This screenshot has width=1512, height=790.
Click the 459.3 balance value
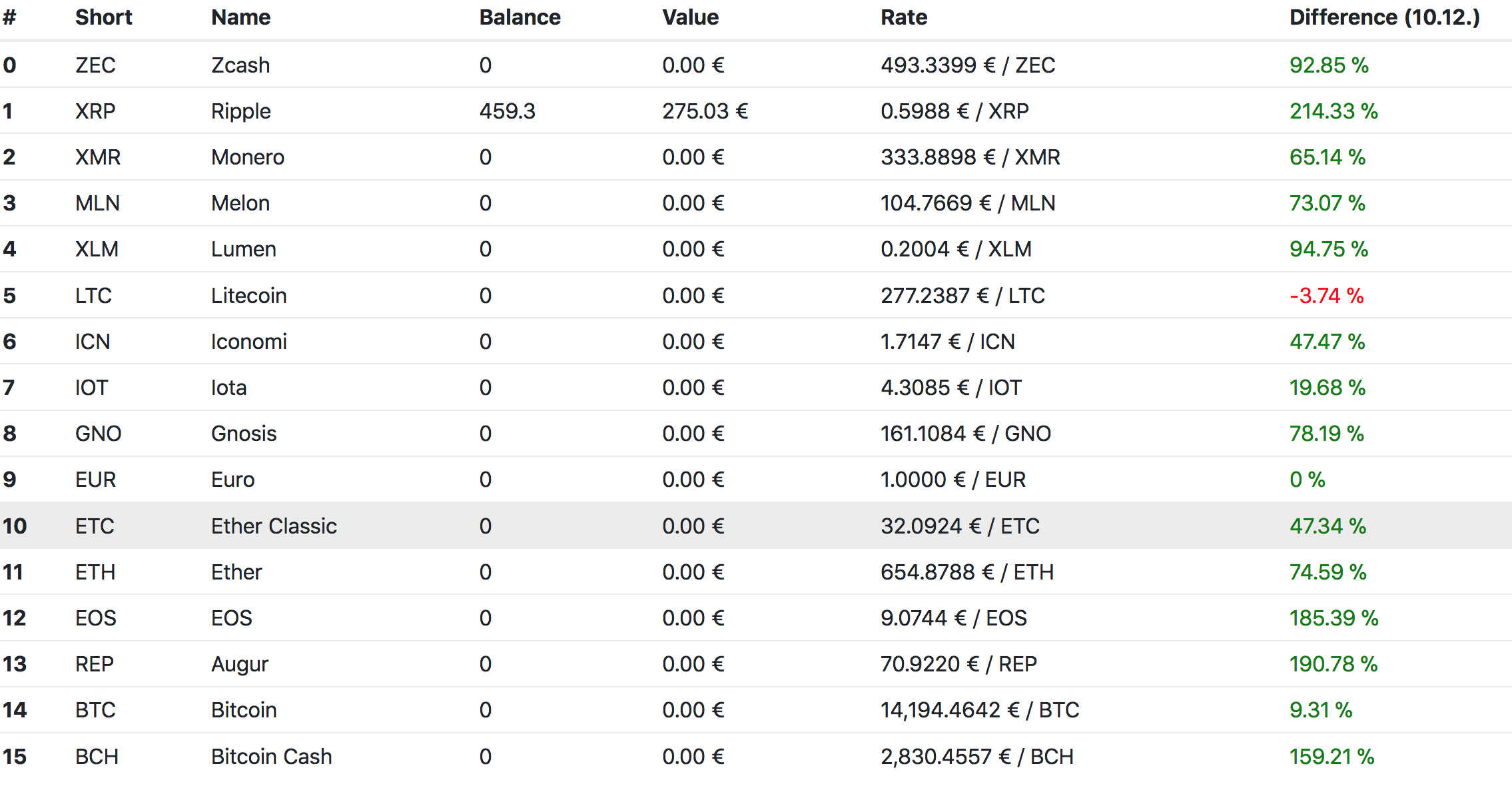(x=507, y=111)
